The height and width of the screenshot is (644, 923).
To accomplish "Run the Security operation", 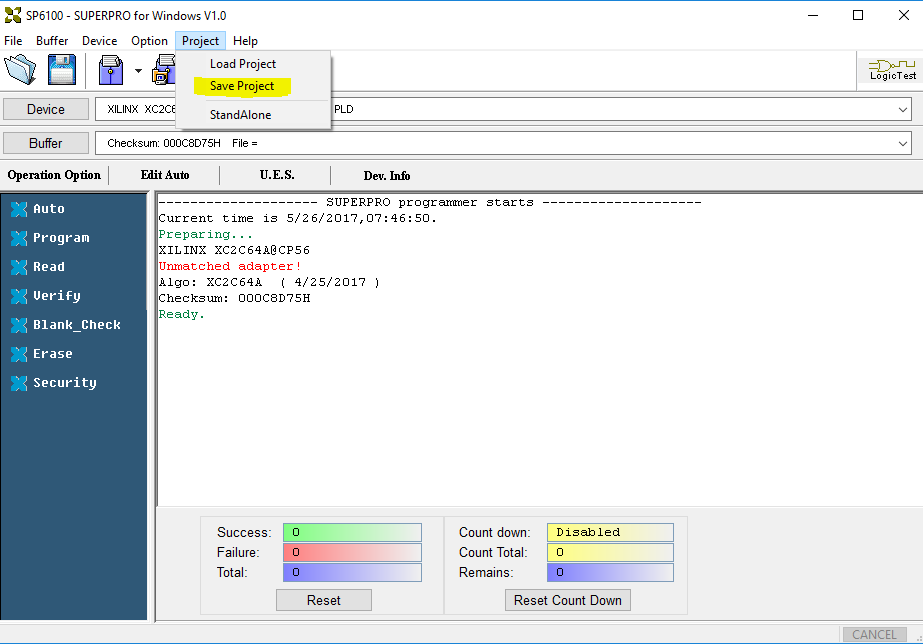I will coord(64,383).
